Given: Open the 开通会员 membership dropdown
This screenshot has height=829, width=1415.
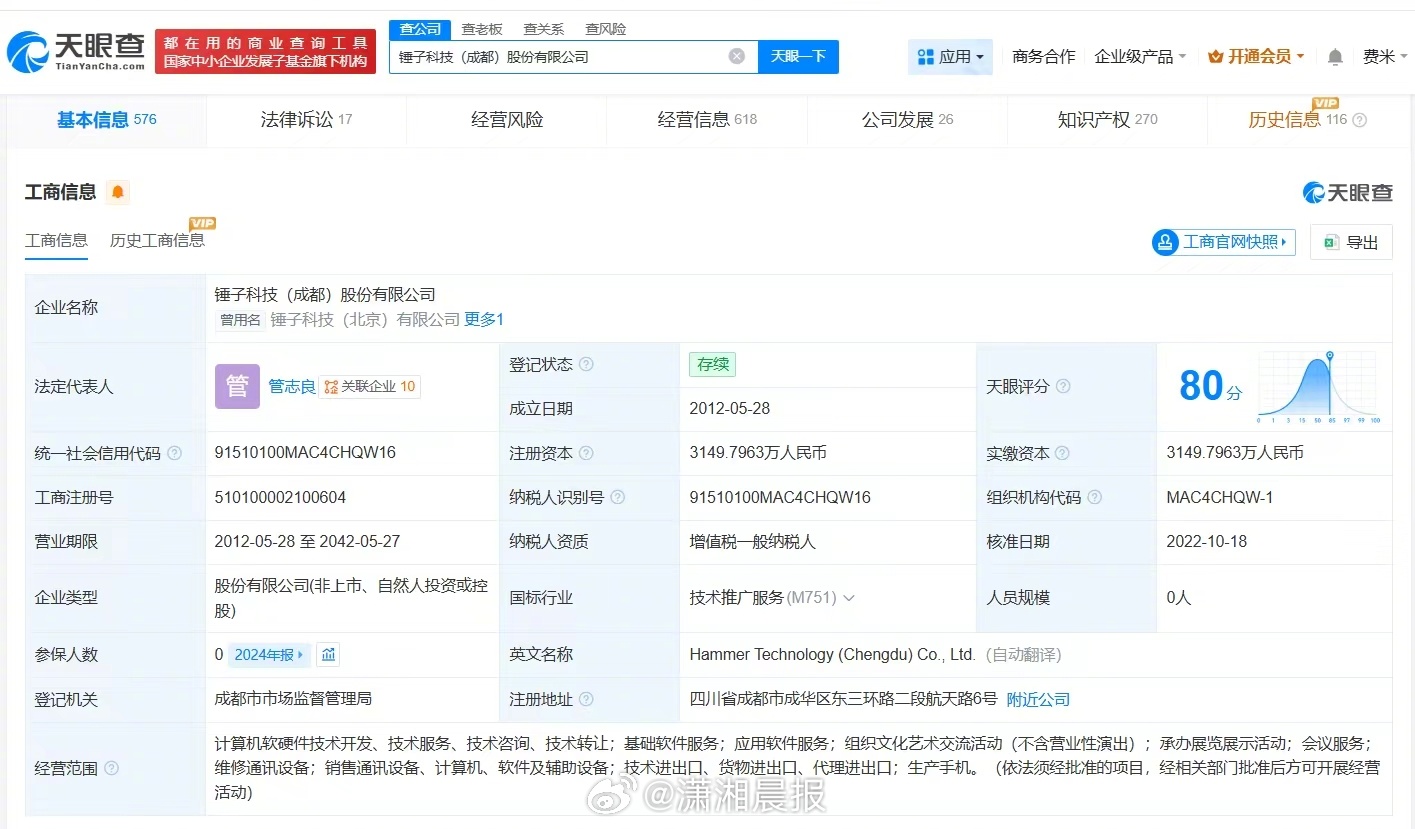Looking at the screenshot, I should pos(1256,57).
